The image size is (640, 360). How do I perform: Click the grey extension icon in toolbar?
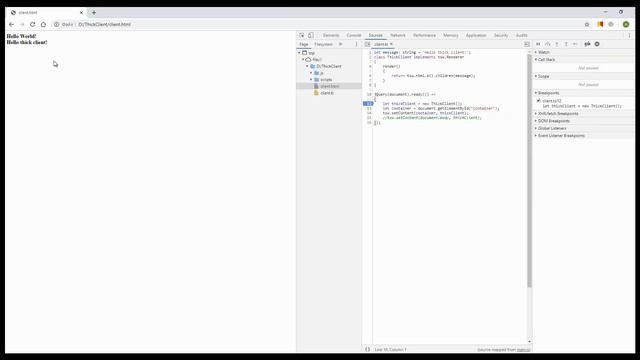coord(611,24)
